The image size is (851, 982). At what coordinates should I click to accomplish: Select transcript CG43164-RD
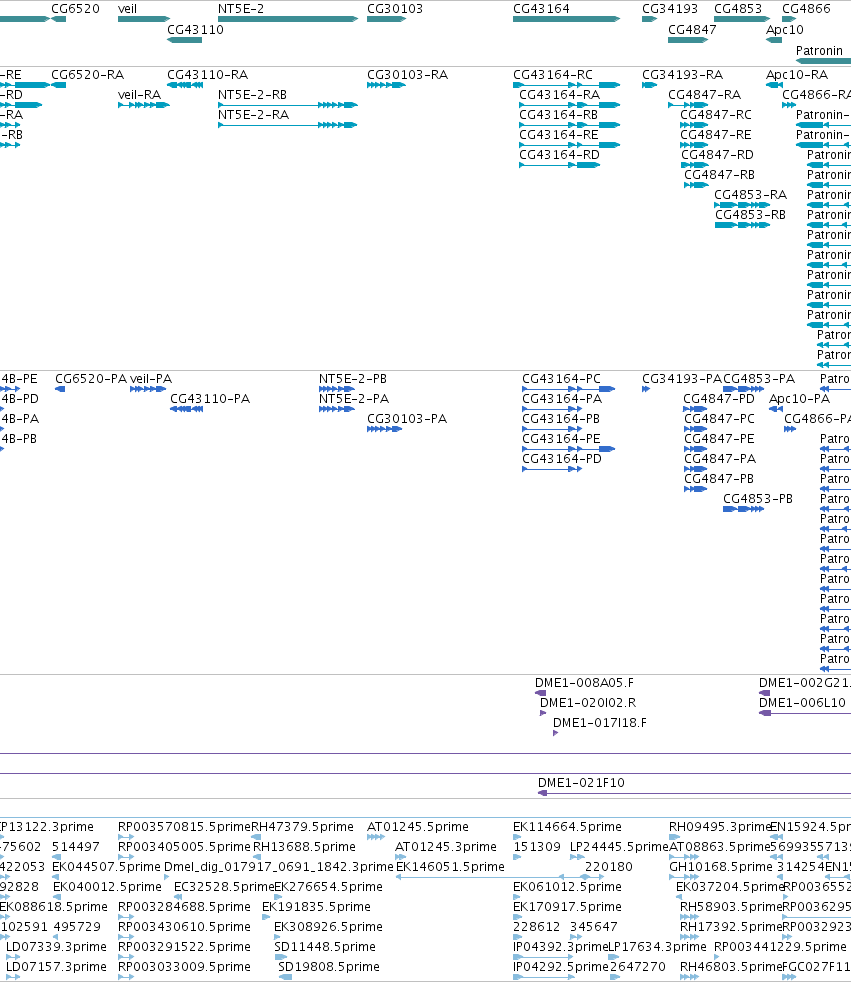pyautogui.click(x=559, y=155)
